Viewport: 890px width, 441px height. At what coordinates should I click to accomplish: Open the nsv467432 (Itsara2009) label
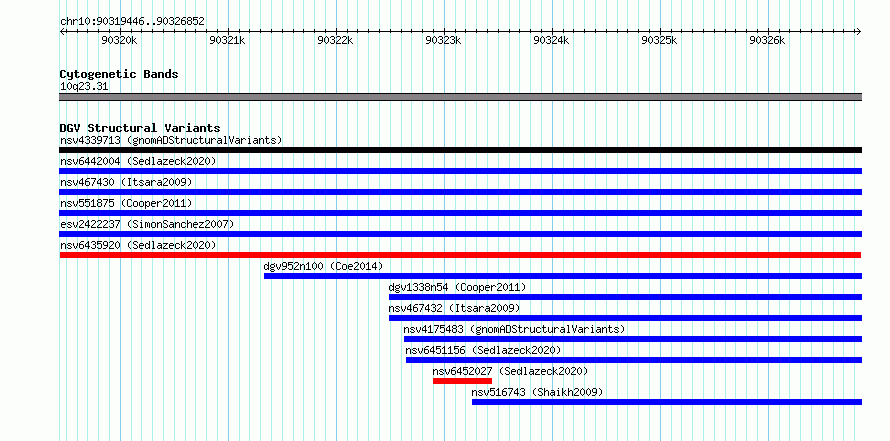click(454, 308)
